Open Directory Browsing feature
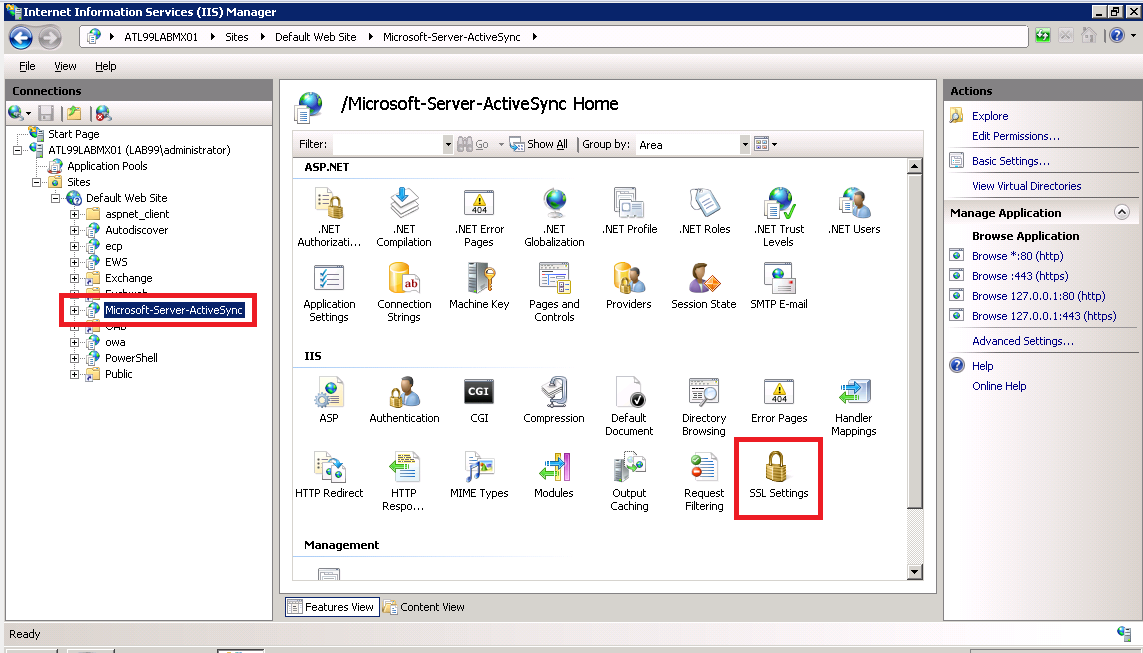Screen dimensions: 1143x653 tap(703, 406)
